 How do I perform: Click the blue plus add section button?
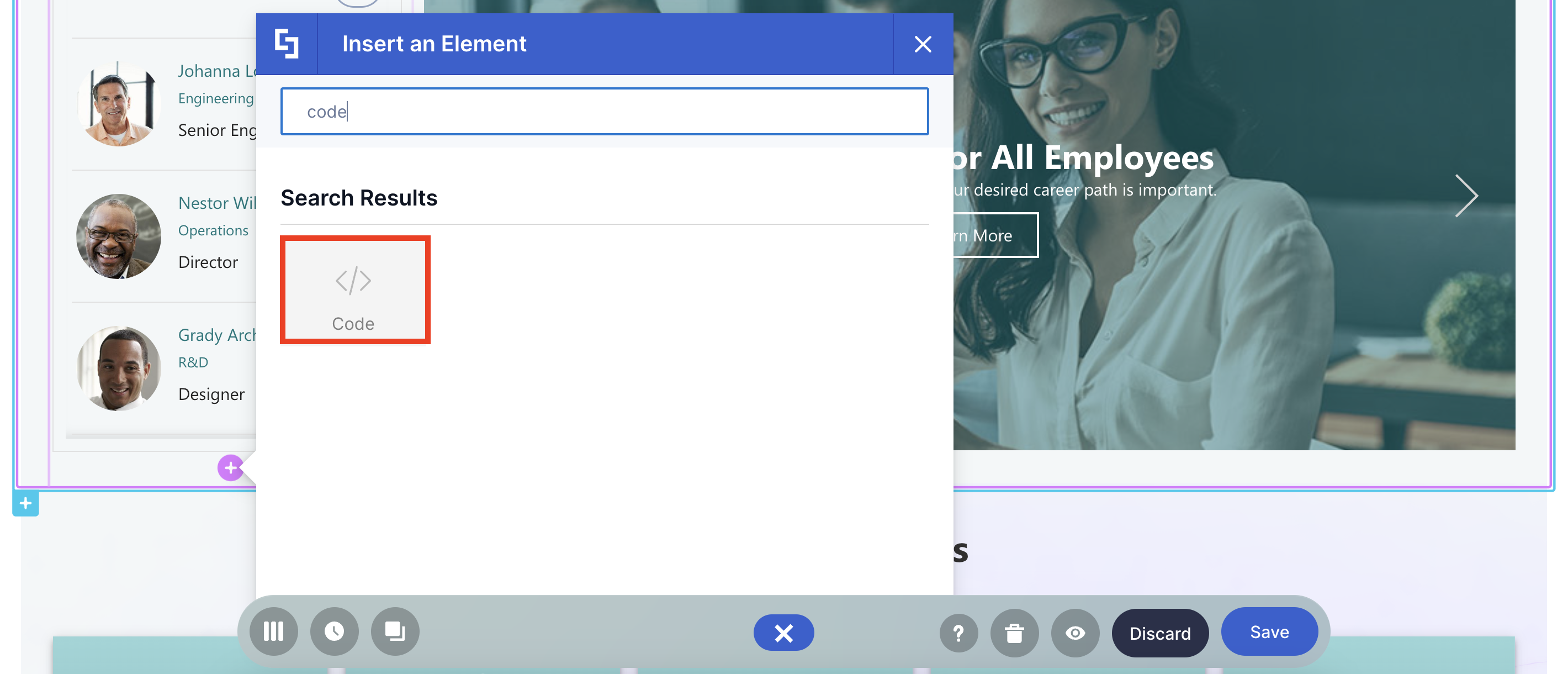click(x=25, y=503)
